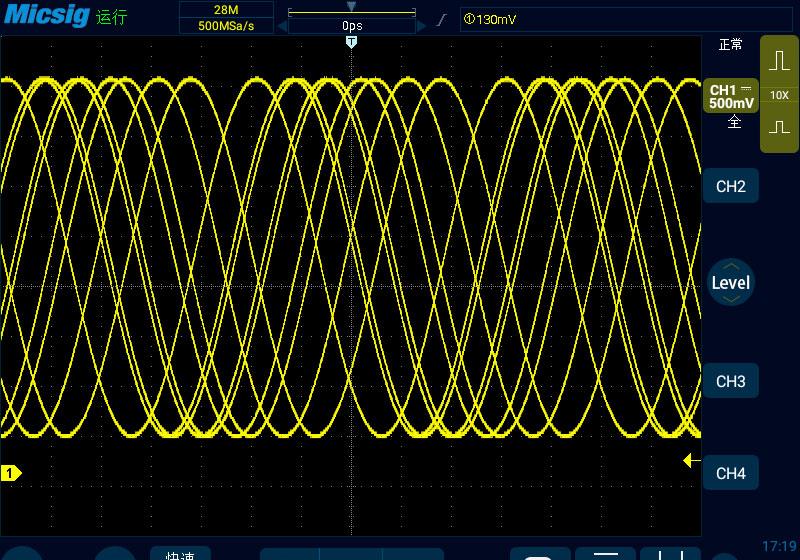Tap the 10X probe attenuation label

779,95
